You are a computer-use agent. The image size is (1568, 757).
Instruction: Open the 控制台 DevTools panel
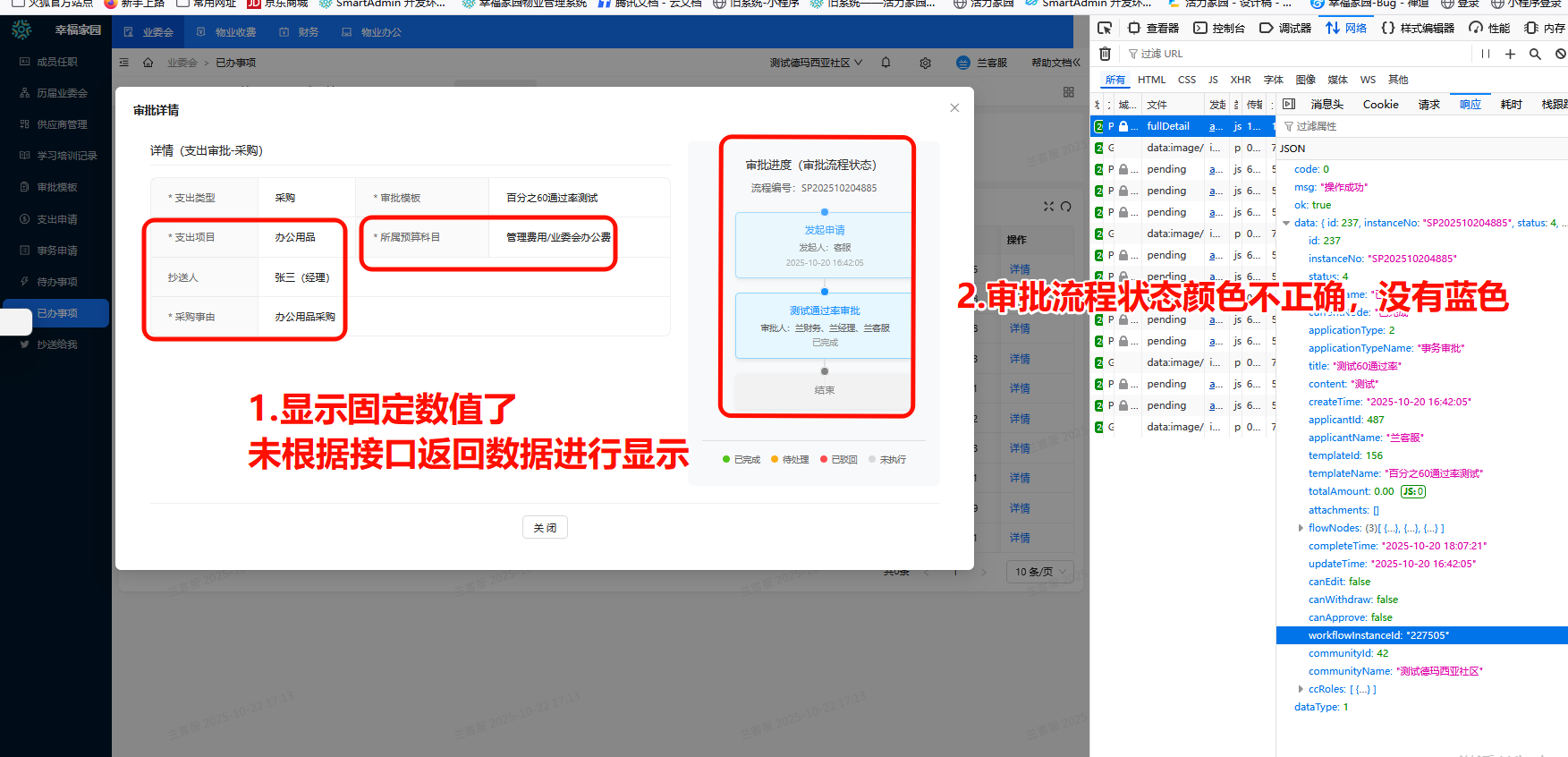click(x=1219, y=28)
